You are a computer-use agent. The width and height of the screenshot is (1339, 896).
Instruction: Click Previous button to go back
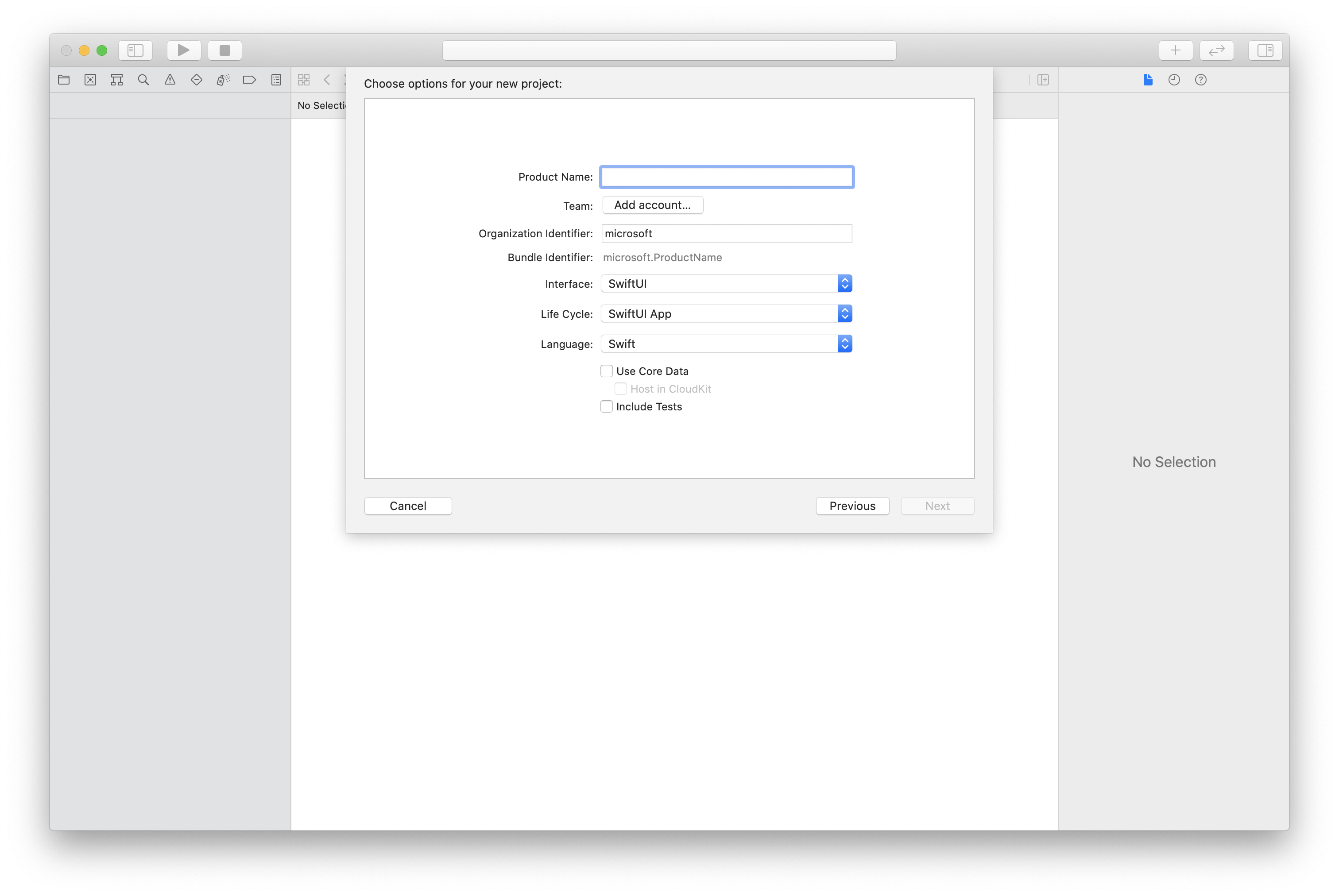852,505
